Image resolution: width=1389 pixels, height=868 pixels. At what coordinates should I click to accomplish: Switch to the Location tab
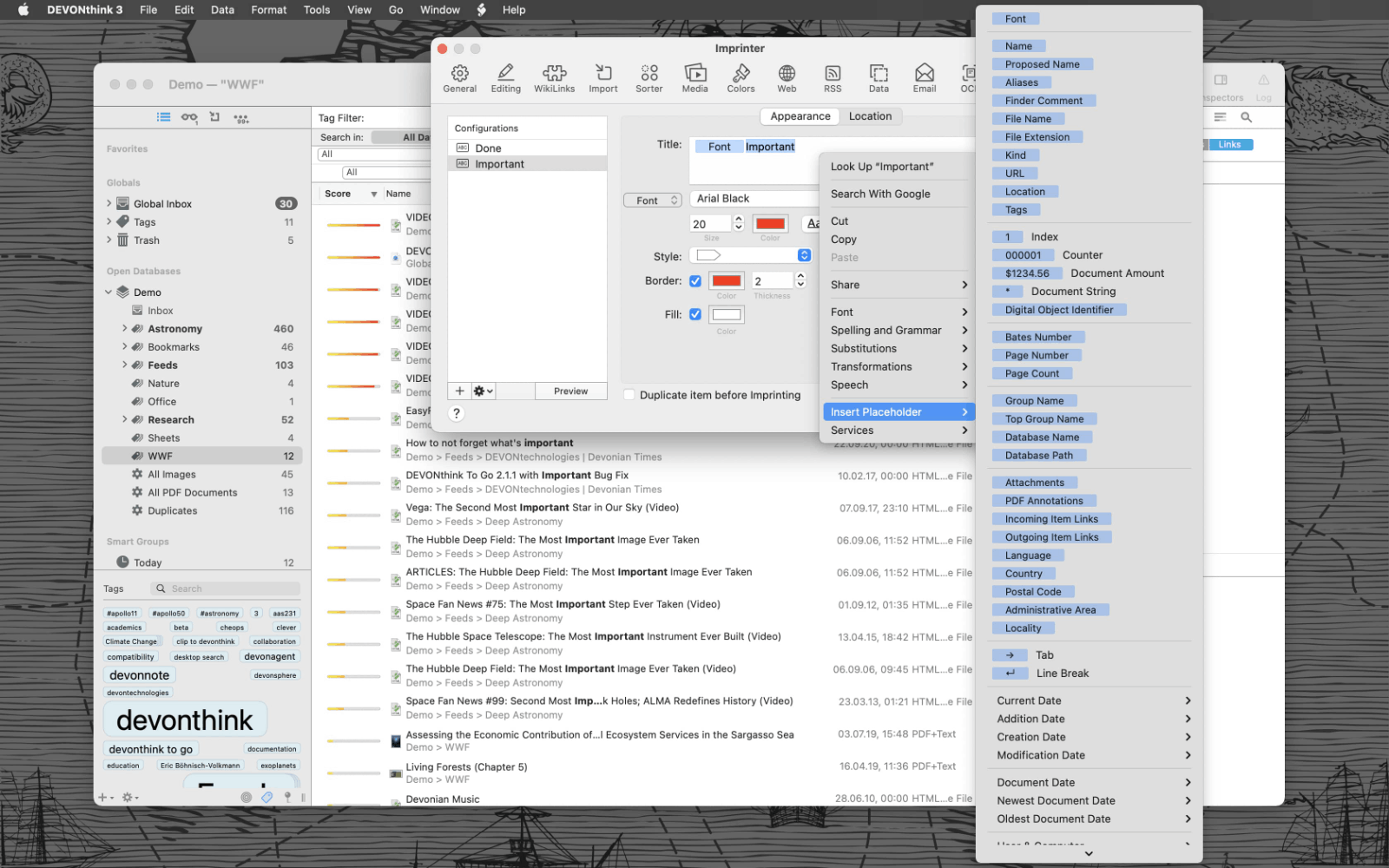coord(870,116)
